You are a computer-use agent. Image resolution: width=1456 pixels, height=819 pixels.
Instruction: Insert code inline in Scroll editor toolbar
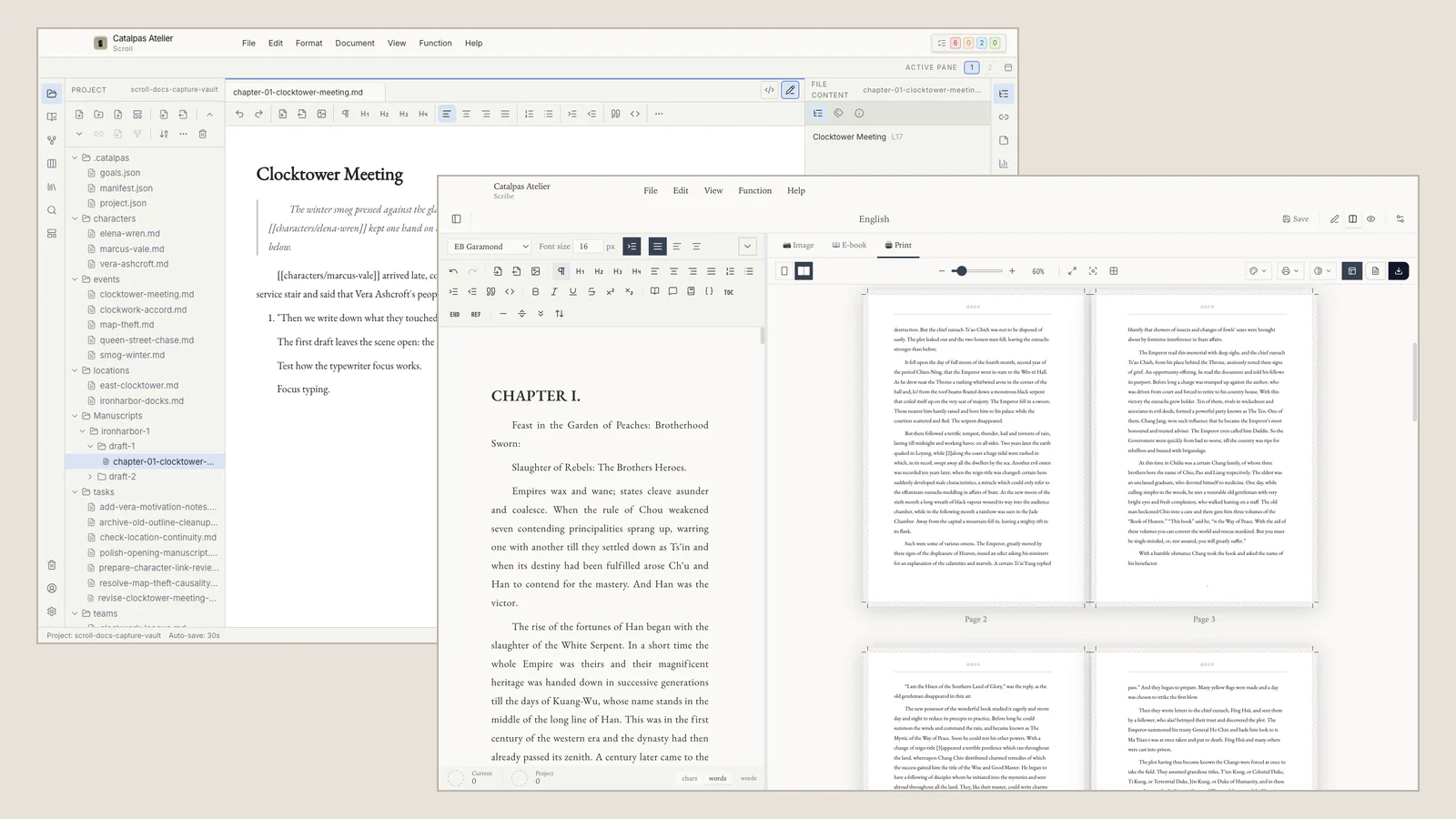635,114
